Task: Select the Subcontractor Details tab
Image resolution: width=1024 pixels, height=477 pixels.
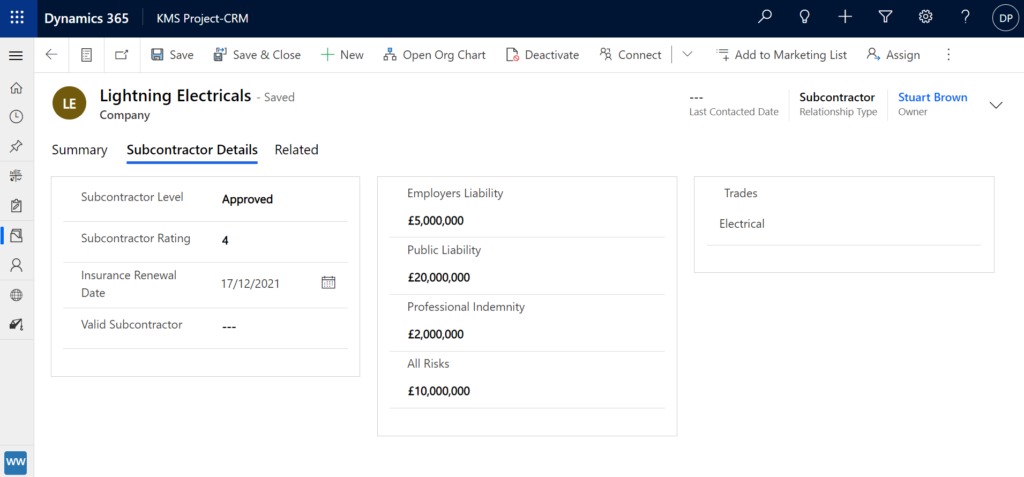Action: click(x=192, y=150)
